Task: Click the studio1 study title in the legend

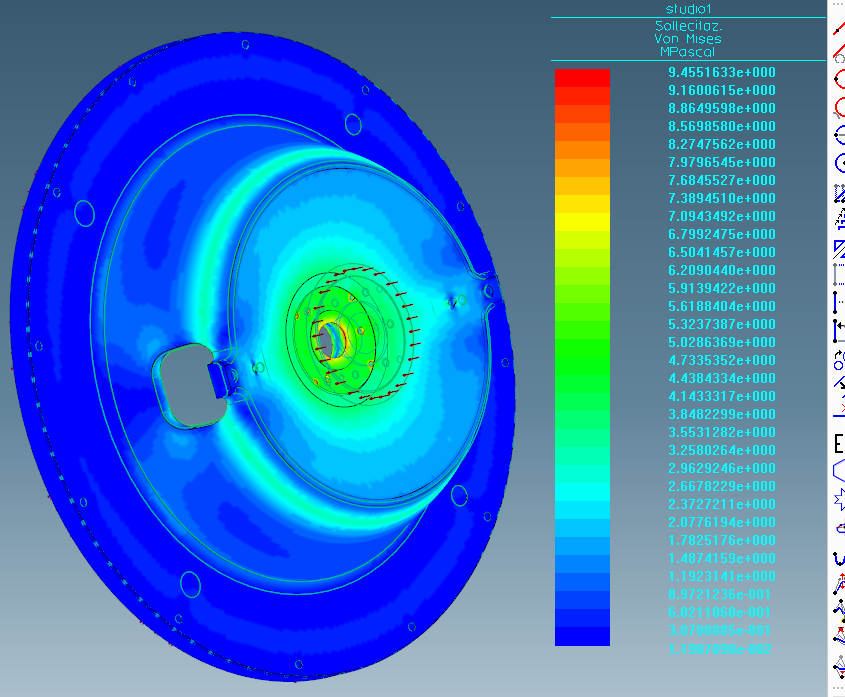Action: 688,9
